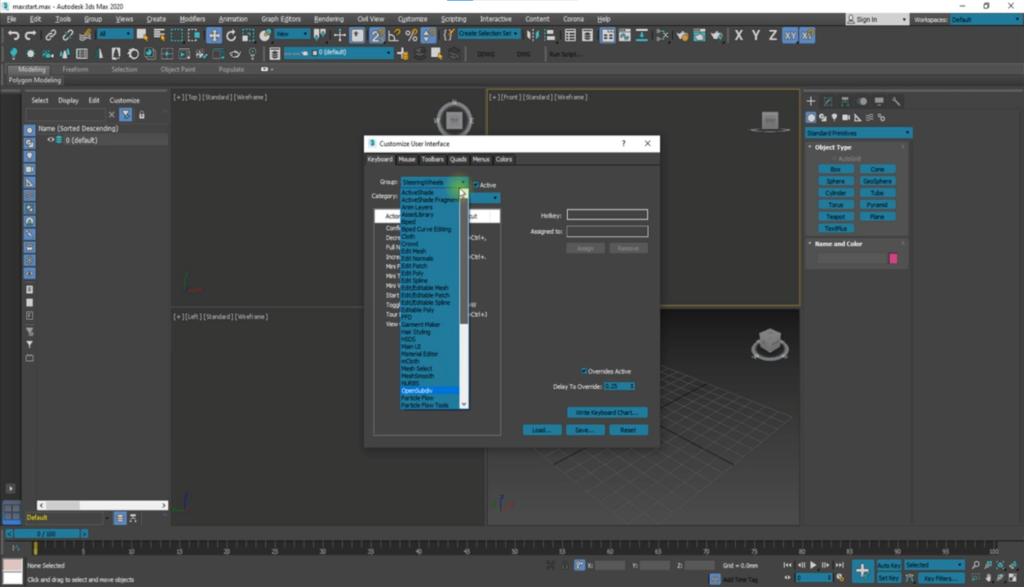
Task: Open the Render Setup teapot icon
Action: tap(682, 35)
